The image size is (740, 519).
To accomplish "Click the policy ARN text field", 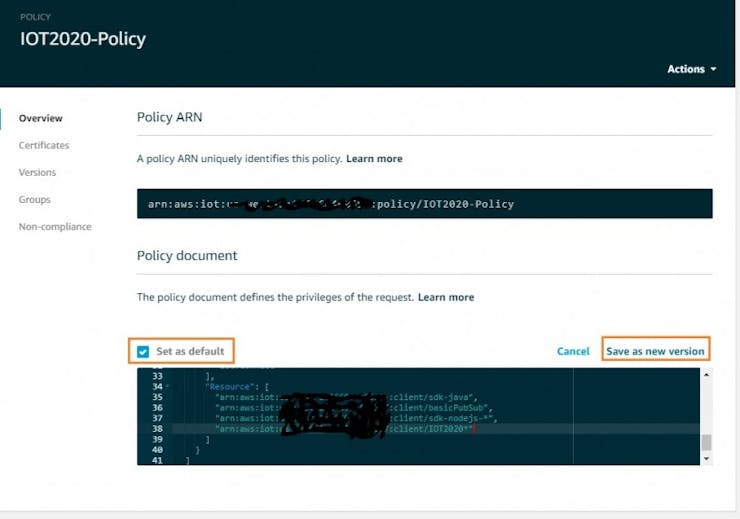I will click(x=425, y=204).
